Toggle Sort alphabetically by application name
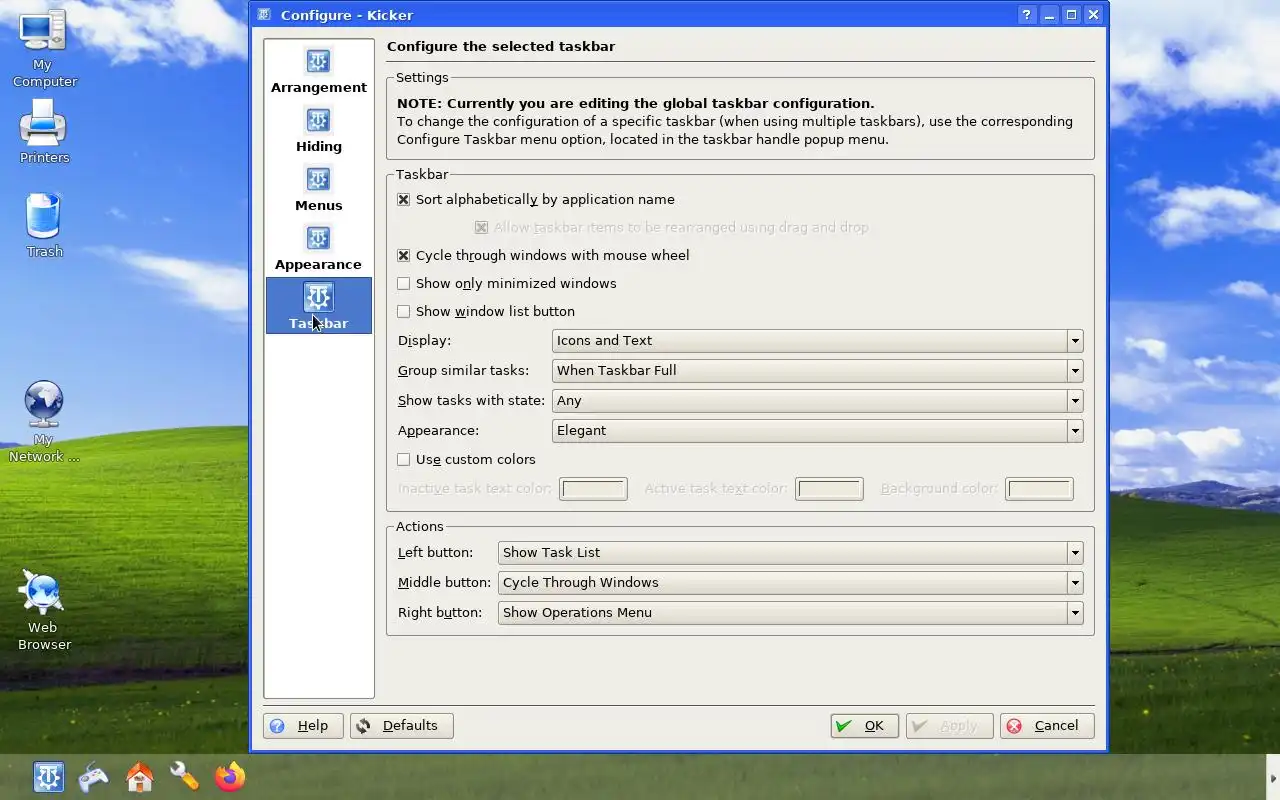 pyautogui.click(x=536, y=199)
